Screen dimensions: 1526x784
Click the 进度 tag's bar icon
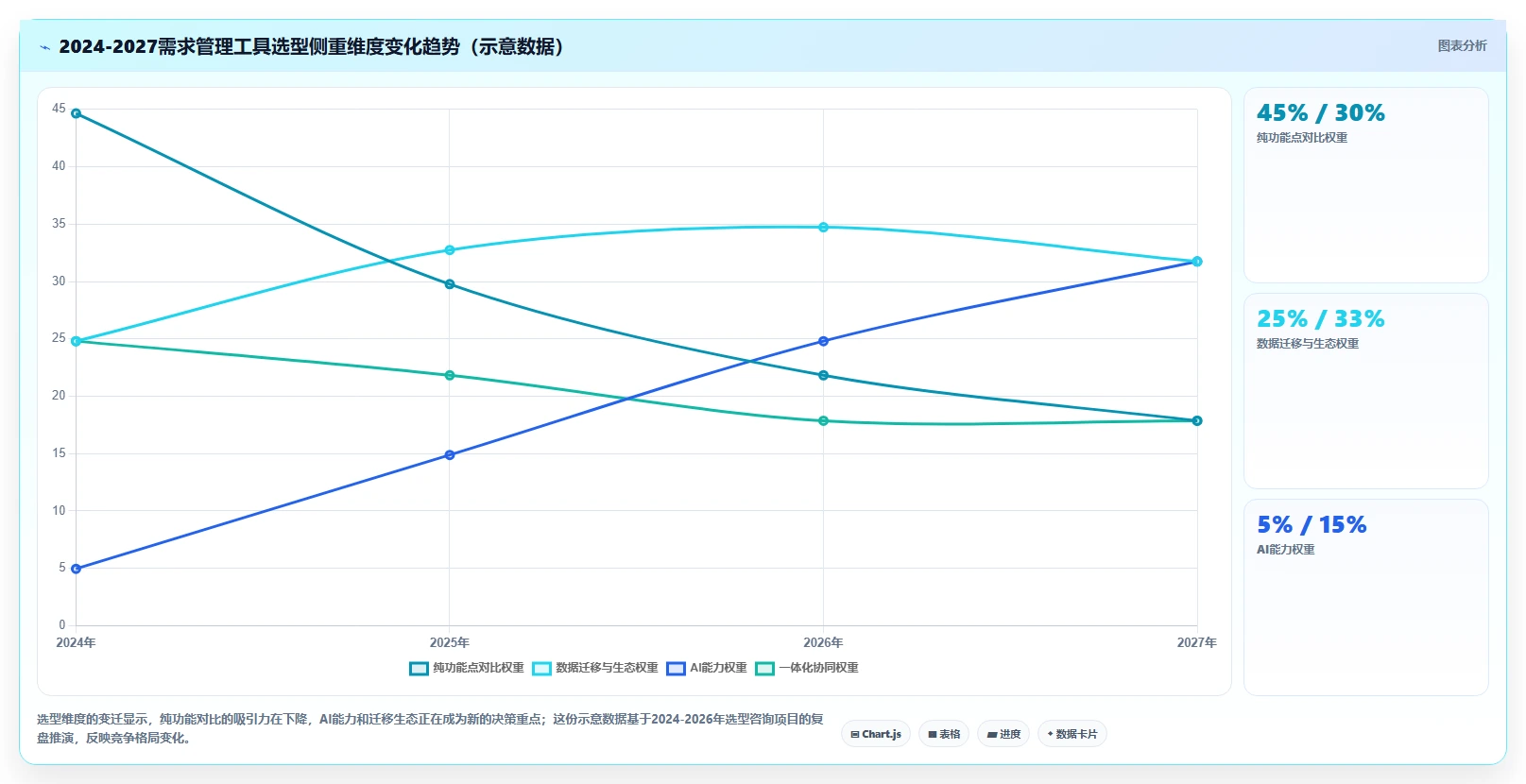[992, 734]
